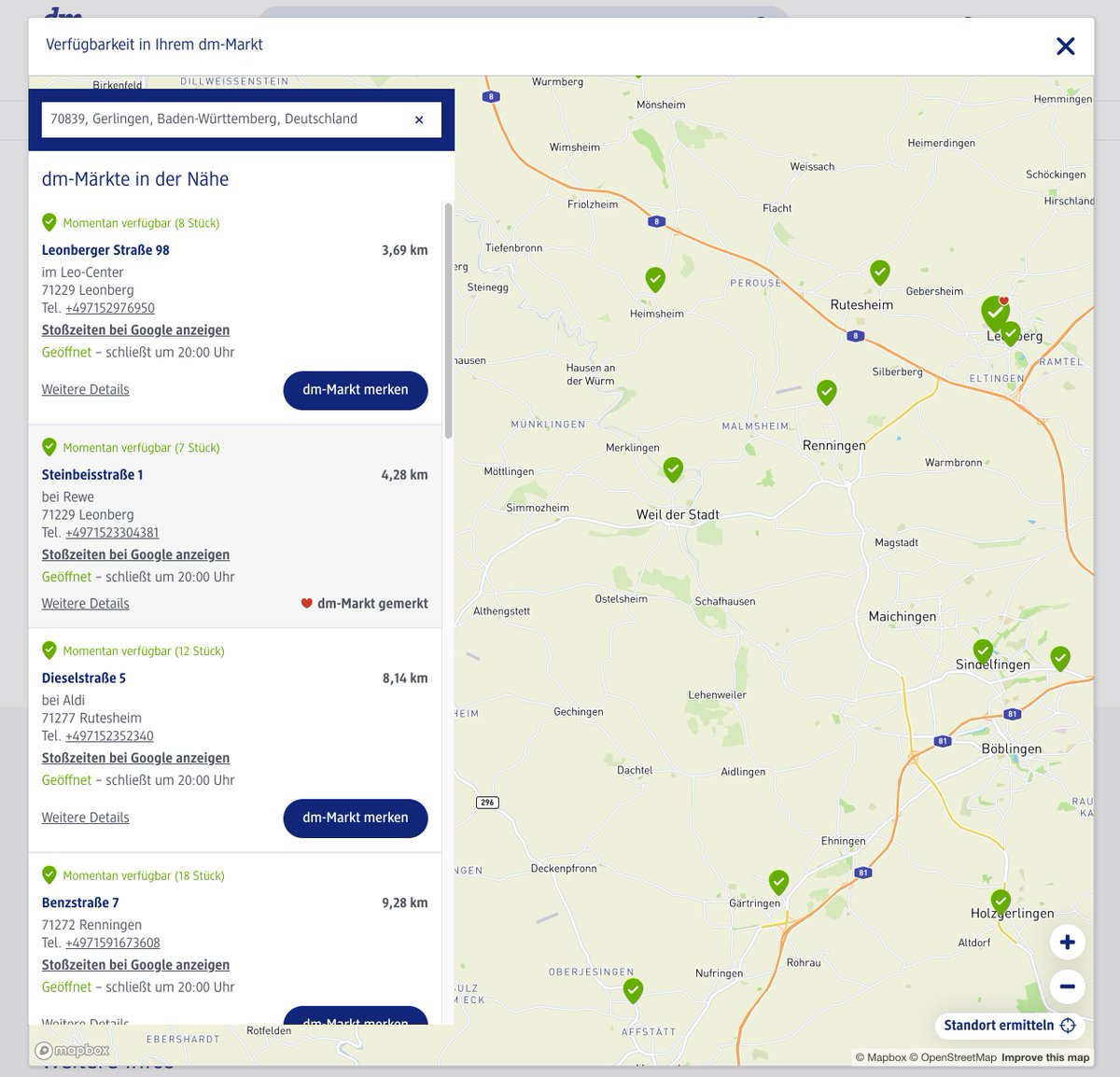Show Google Stoßzeiten for Benzstraße 7
Viewport: 1120px width, 1077px height.
pos(135,965)
